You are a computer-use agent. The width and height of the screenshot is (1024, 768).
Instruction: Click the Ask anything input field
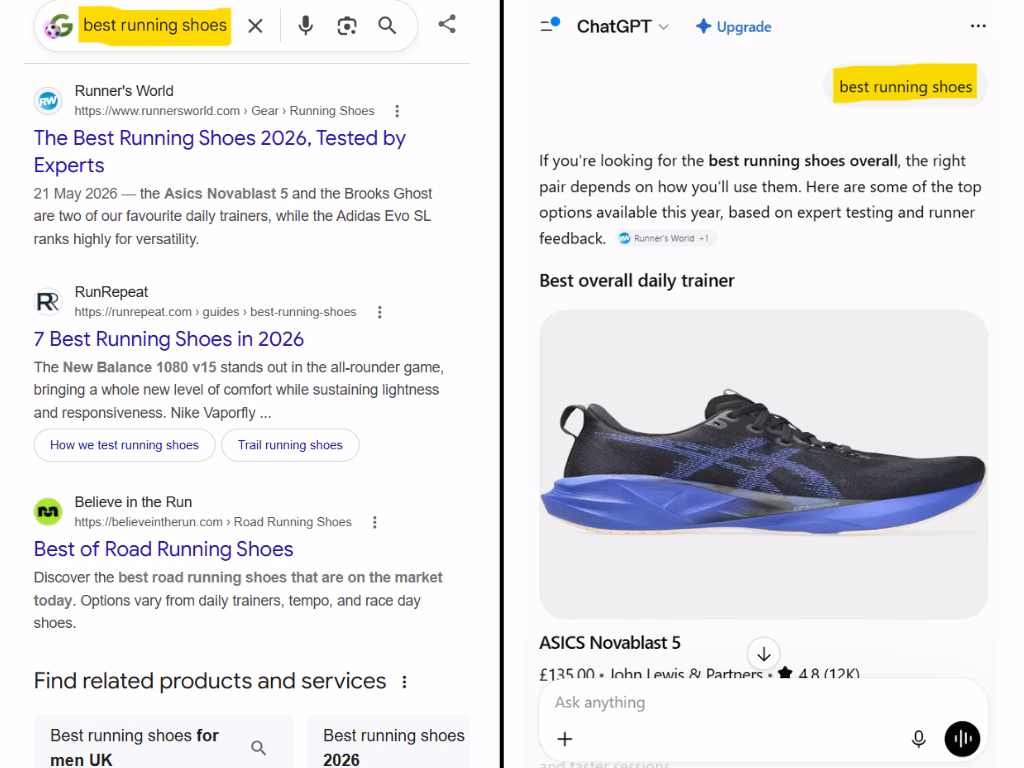763,703
